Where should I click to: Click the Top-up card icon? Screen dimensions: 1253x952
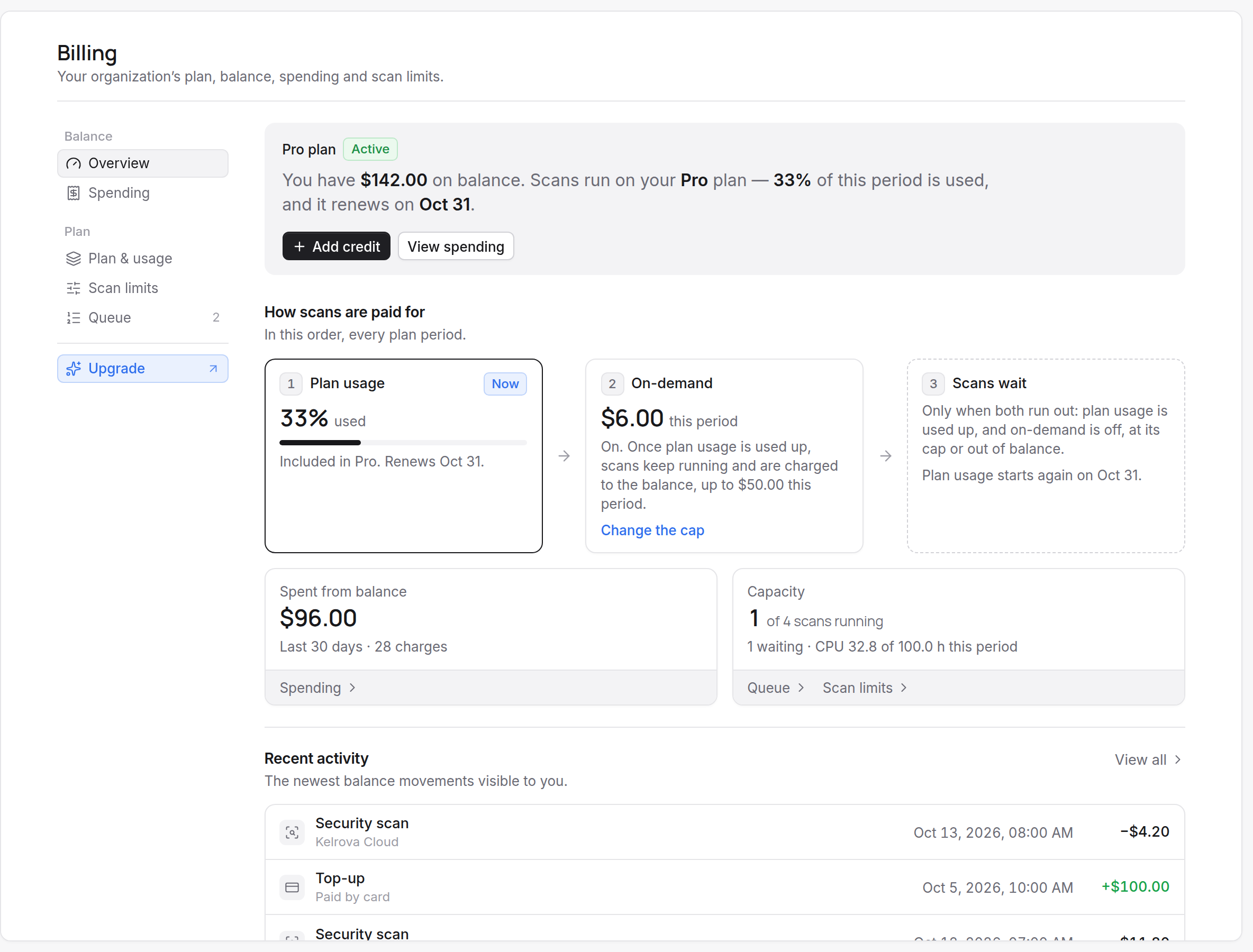[292, 887]
